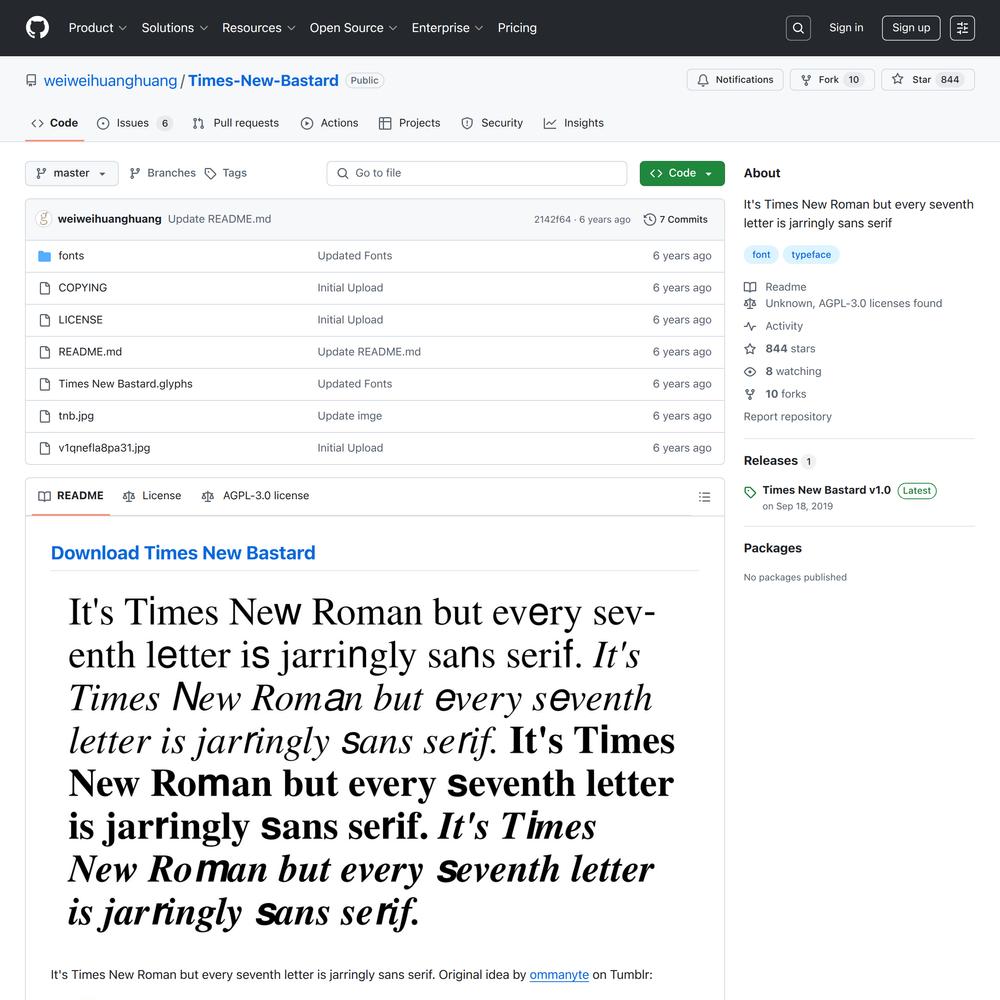
Task: View the 7 Commits history
Action: (x=676, y=219)
